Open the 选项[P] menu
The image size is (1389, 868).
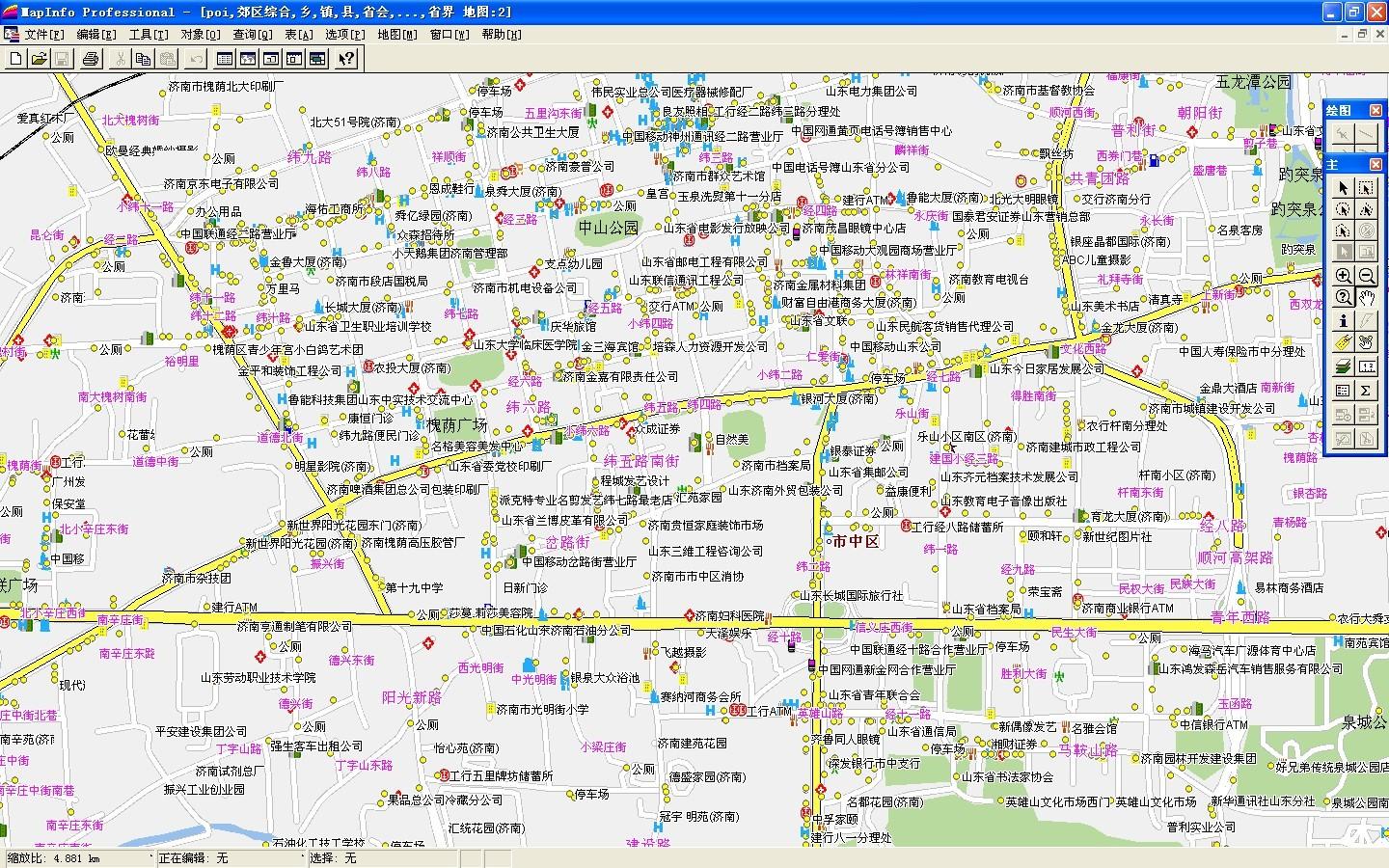coord(345,35)
